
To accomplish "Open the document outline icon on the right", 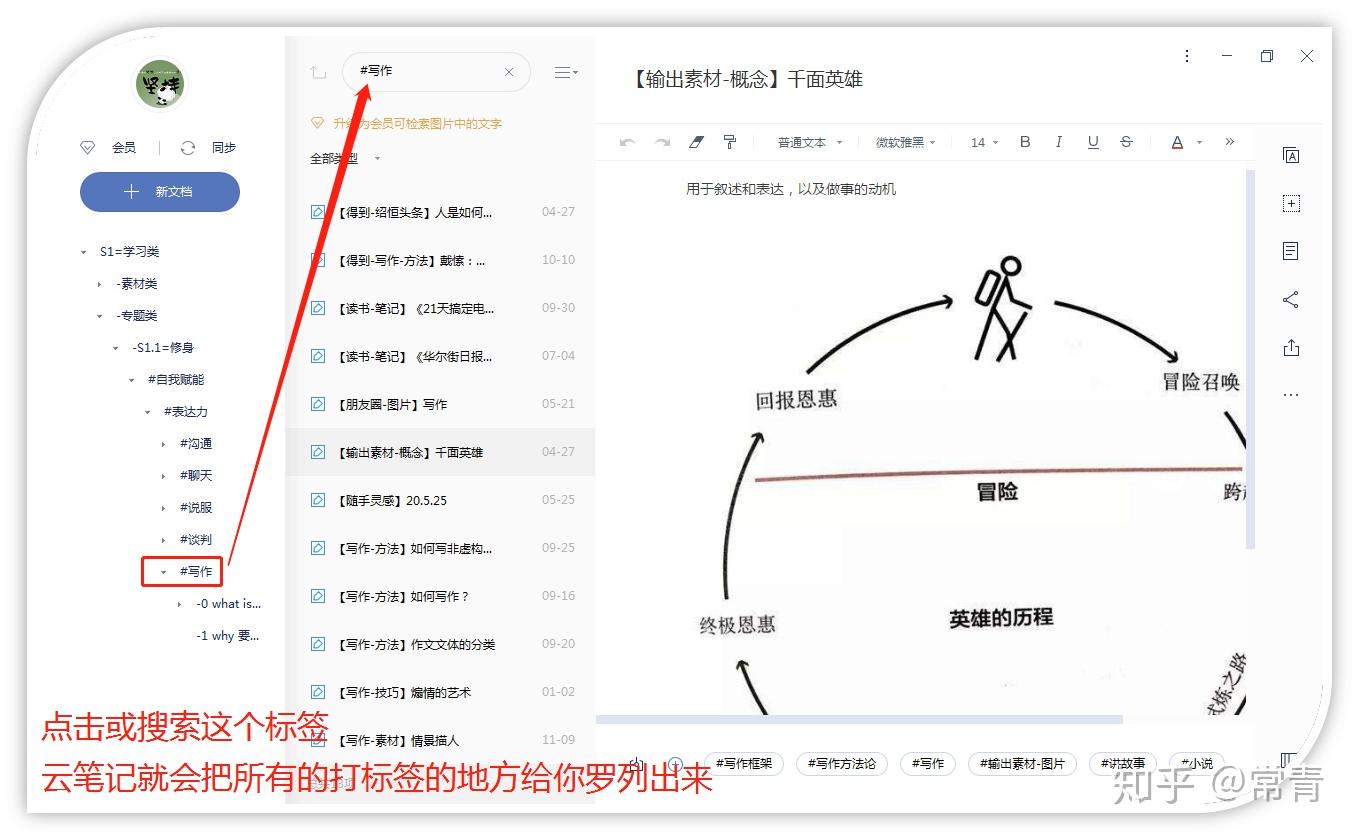I will [x=1291, y=251].
